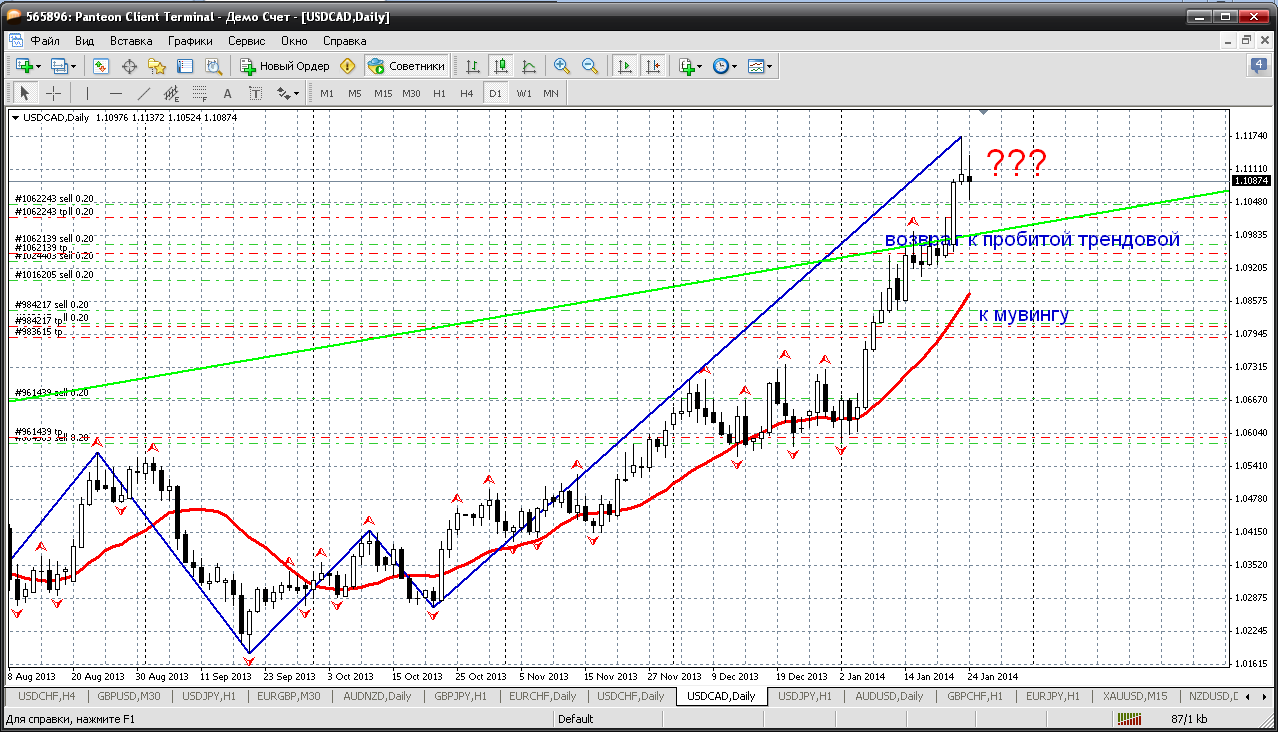The height and width of the screenshot is (732, 1278).
Task: Expand the periodicity clock dropdown
Action: (x=725, y=66)
